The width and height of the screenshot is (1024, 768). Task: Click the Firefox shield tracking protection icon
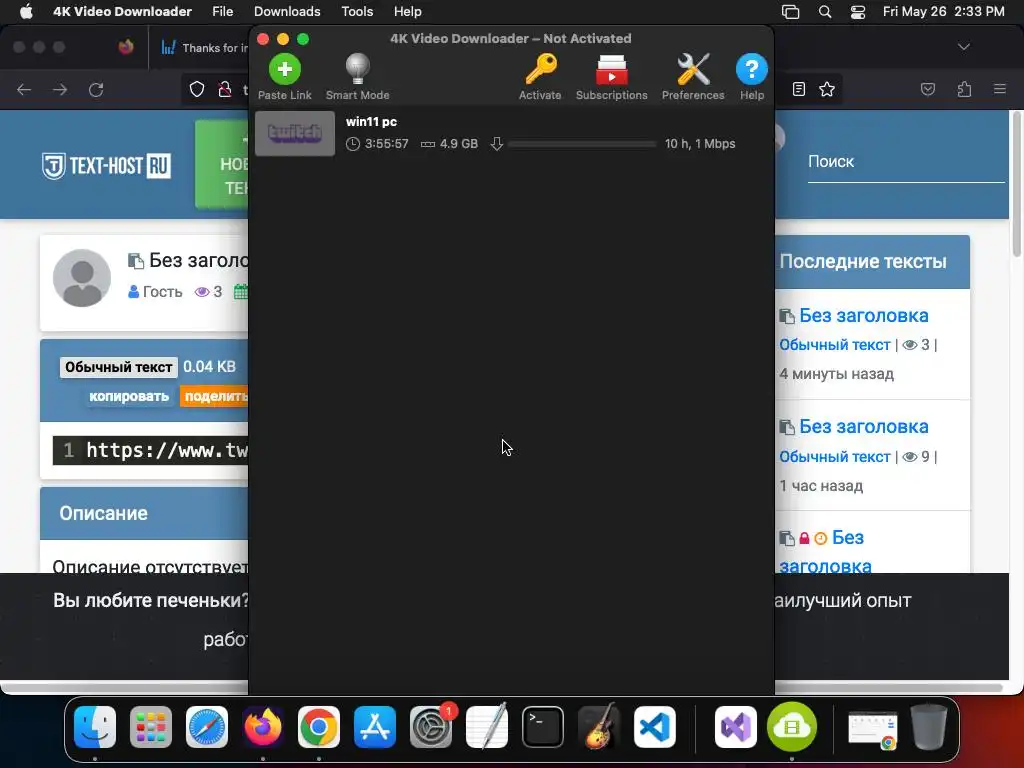[197, 89]
